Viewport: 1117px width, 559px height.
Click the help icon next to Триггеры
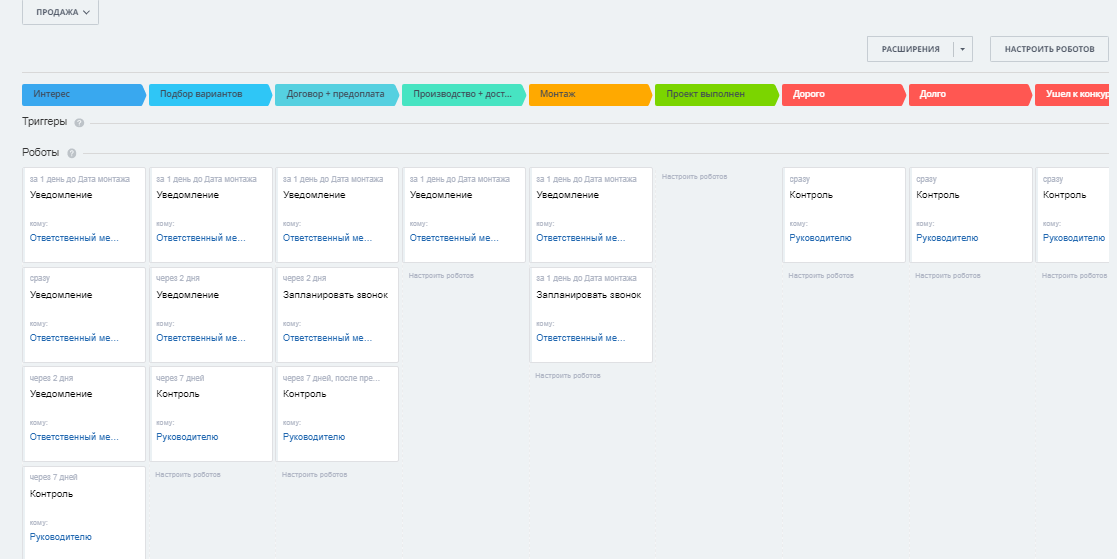(x=79, y=123)
